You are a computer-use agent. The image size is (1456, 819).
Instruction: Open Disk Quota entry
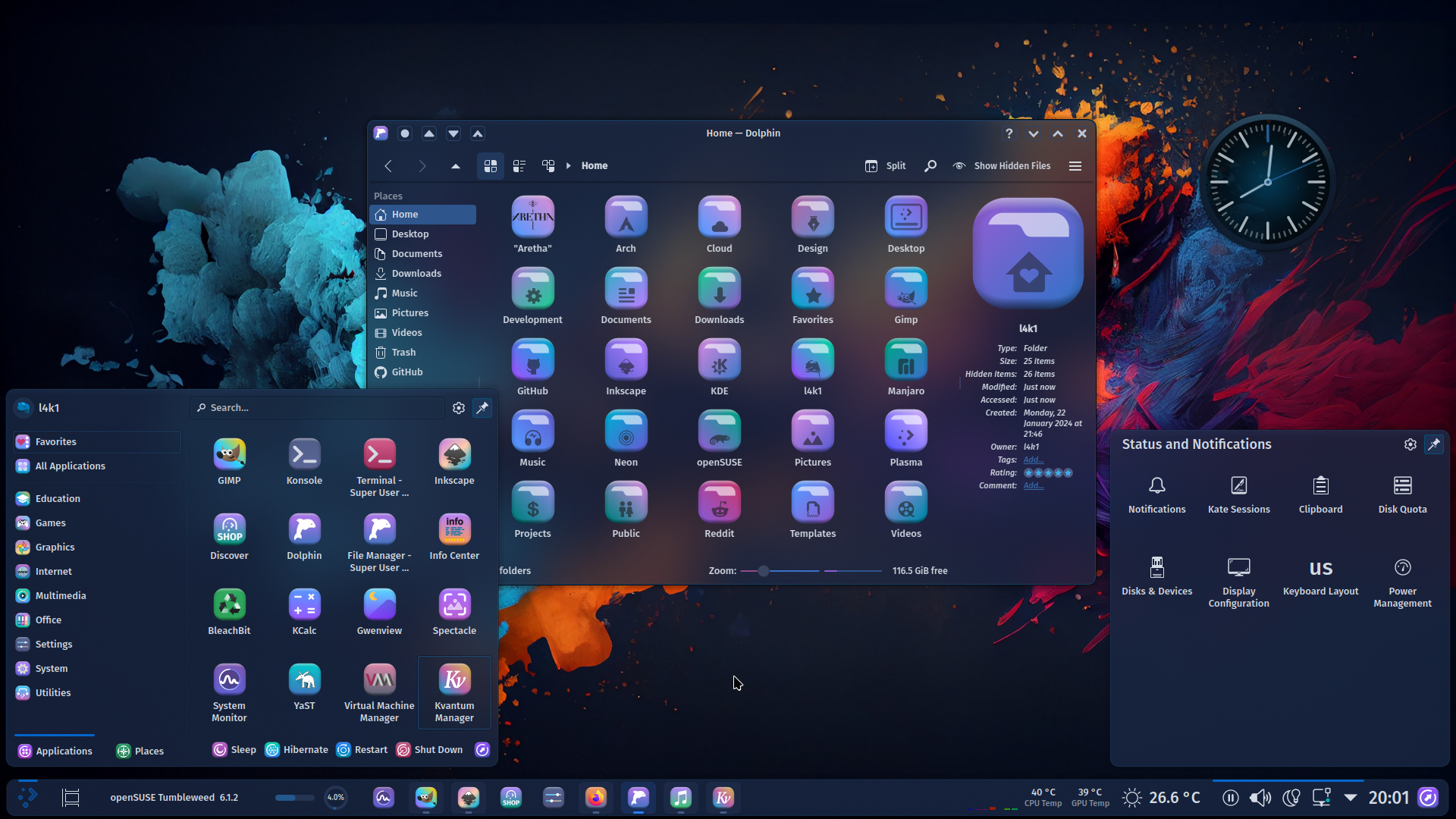[x=1402, y=494]
